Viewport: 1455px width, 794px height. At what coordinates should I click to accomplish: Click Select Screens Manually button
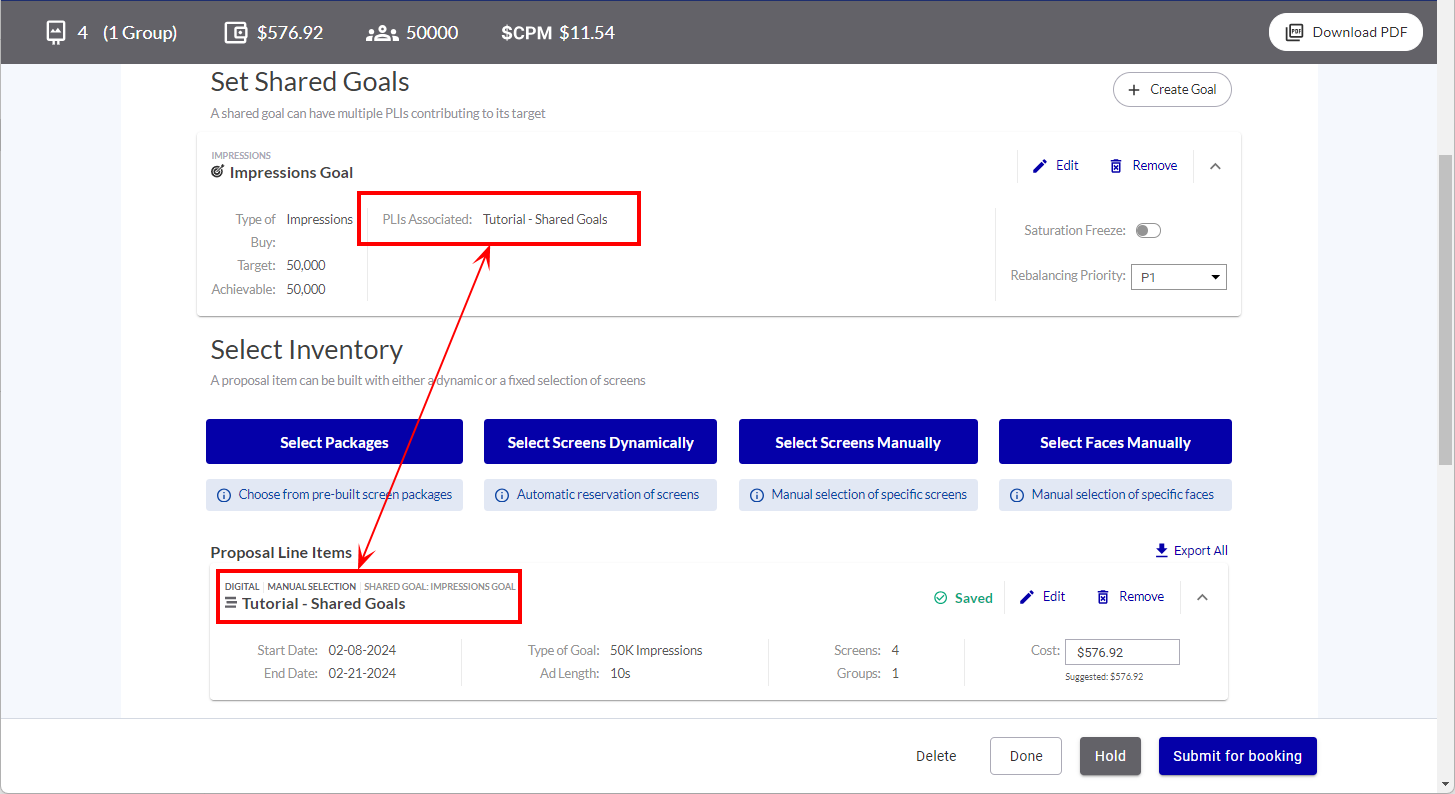click(858, 442)
